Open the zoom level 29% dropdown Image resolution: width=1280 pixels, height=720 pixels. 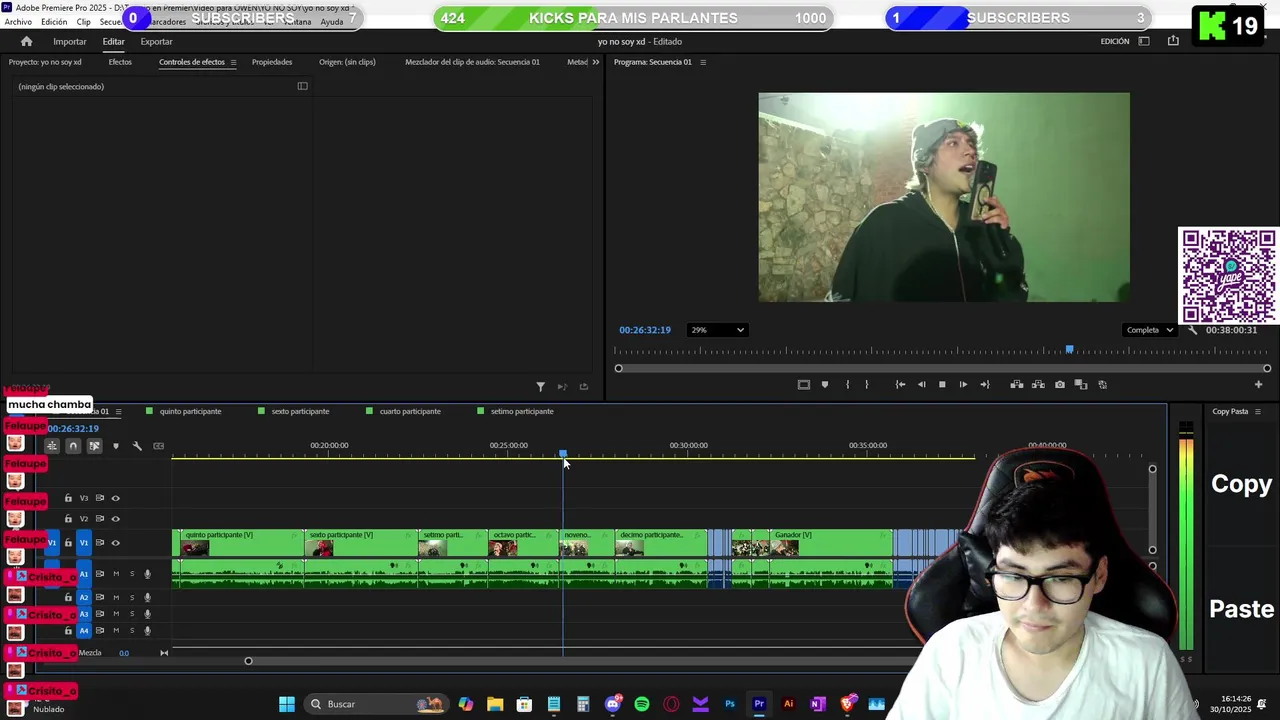[x=717, y=330]
